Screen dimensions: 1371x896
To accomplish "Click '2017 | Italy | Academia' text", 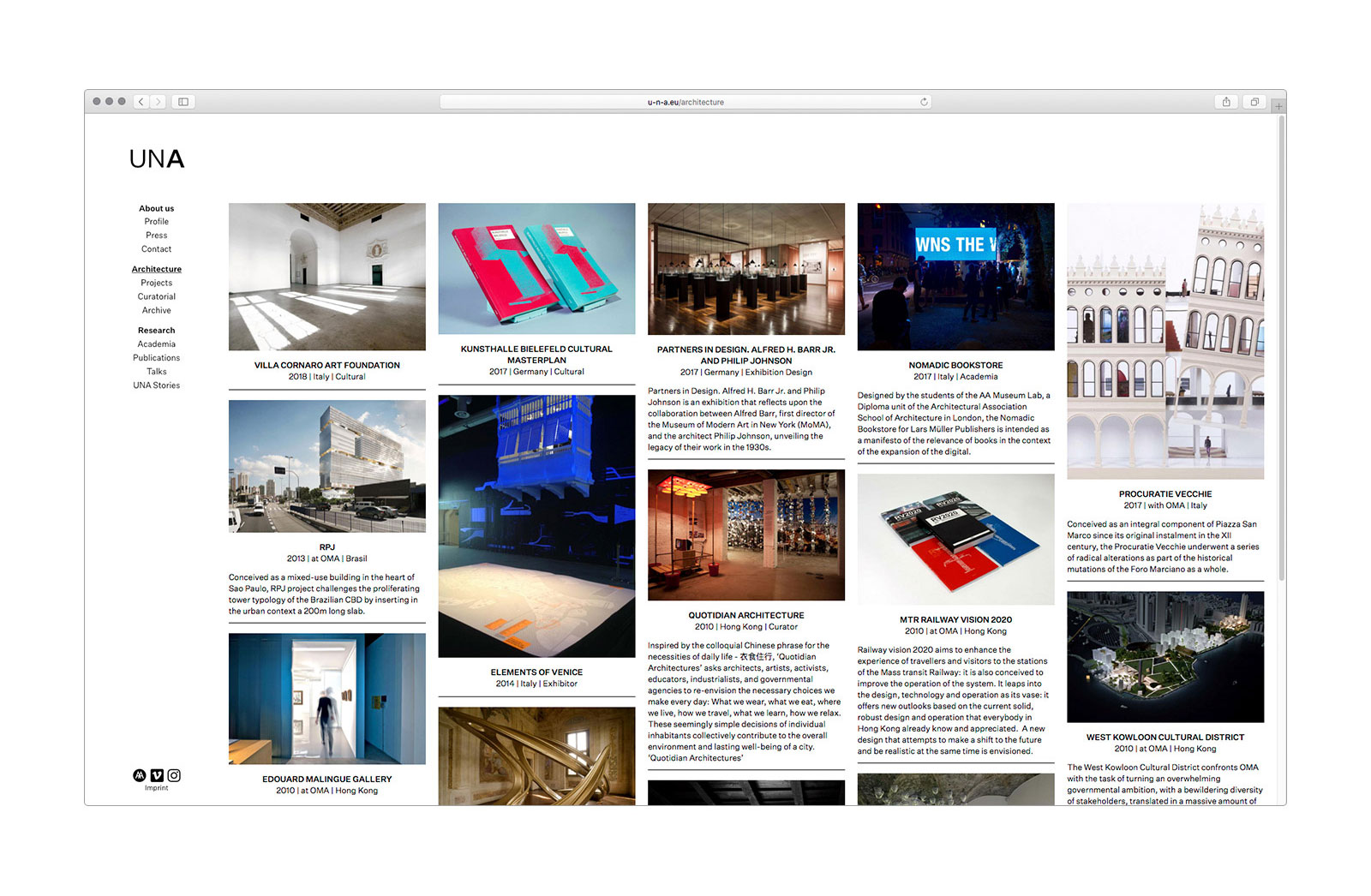I will pyautogui.click(x=956, y=377).
